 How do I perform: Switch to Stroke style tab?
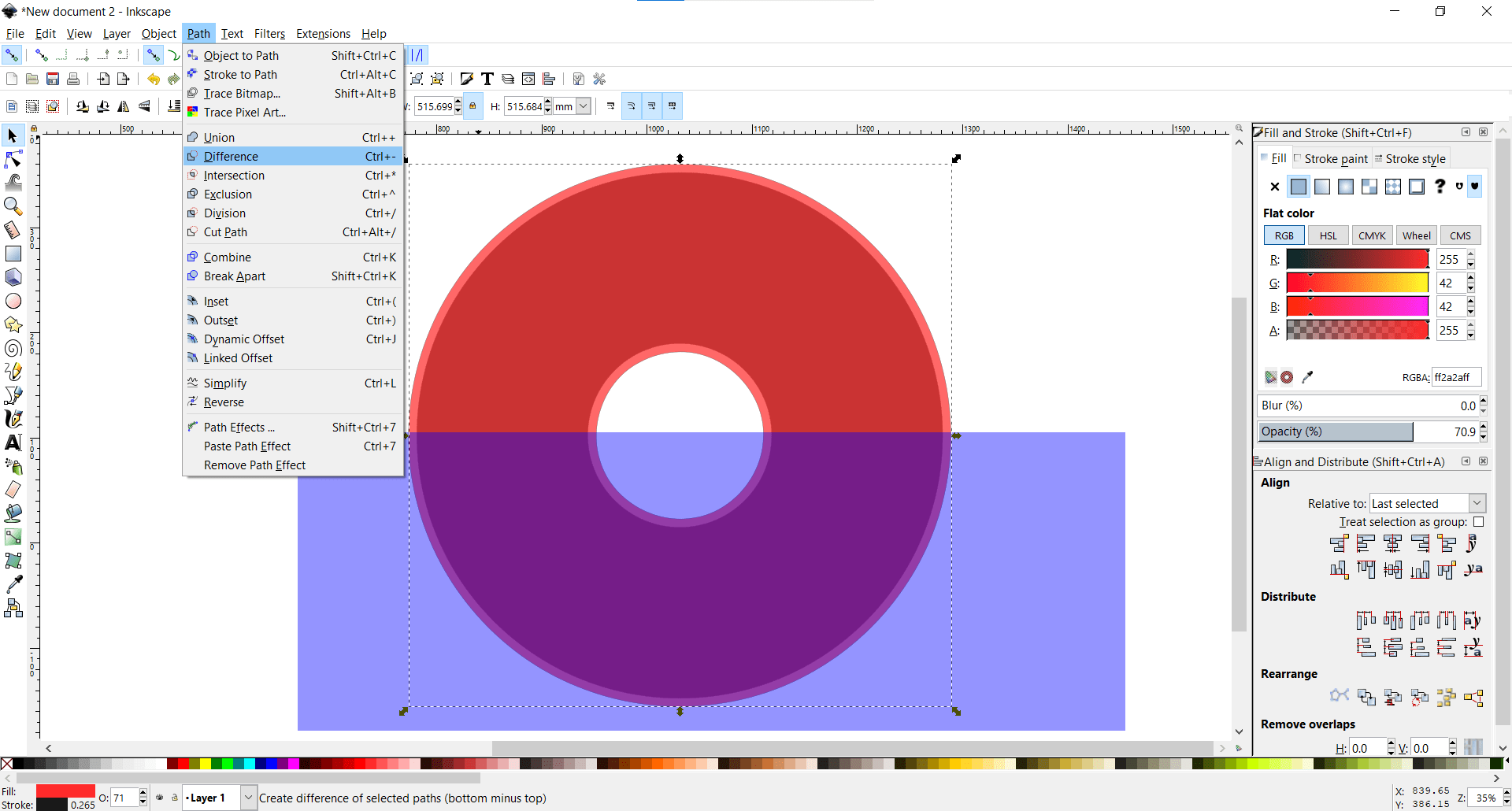point(1410,159)
